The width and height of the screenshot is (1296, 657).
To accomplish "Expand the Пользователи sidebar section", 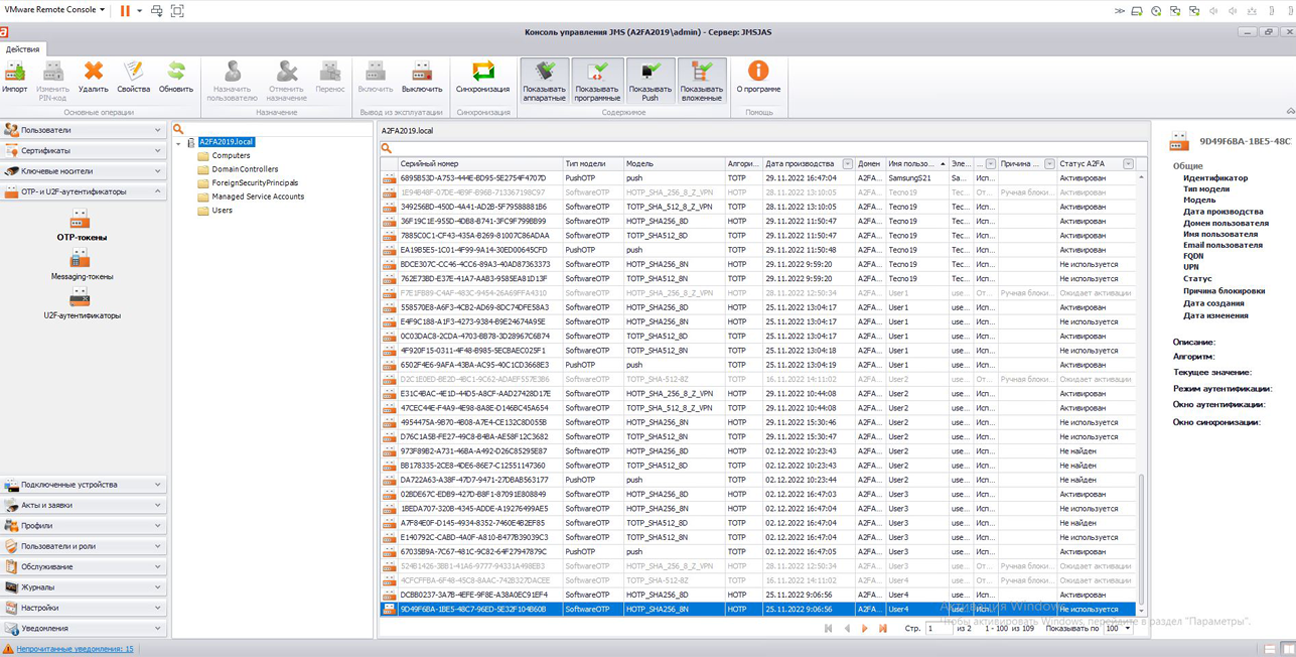I will point(83,130).
